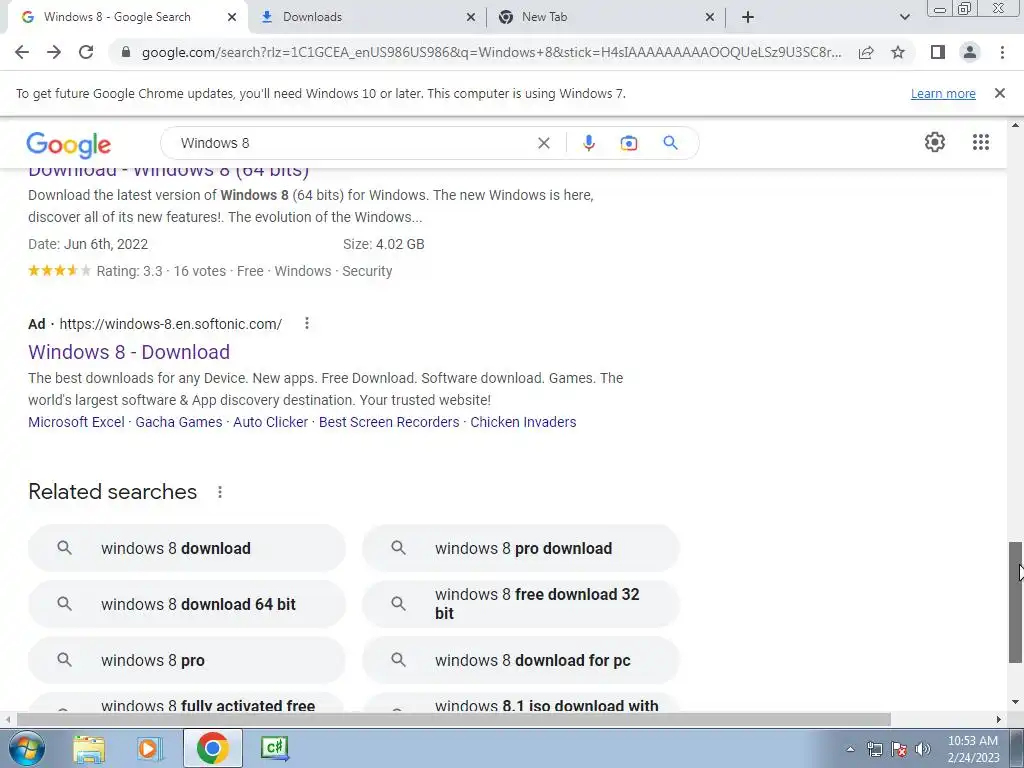Viewport: 1024px width, 768px height.
Task: Click the Google search input field
Action: pos(353,143)
